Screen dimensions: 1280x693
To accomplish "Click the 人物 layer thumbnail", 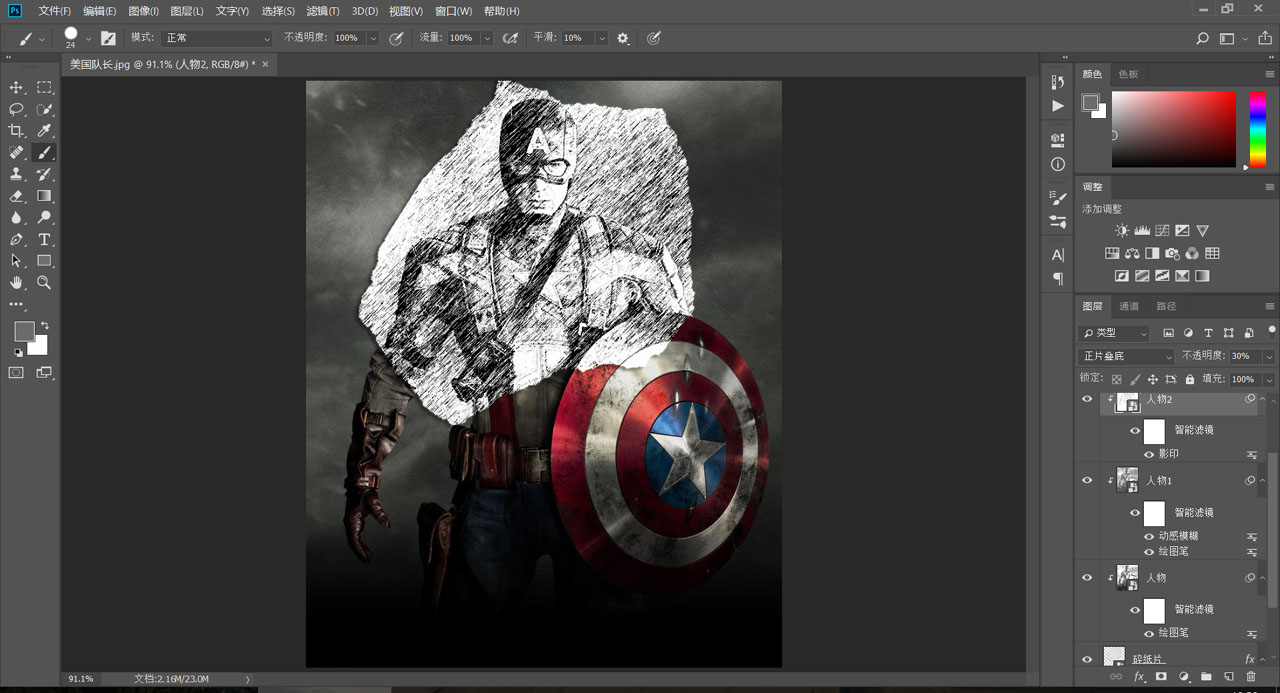I will click(1128, 577).
